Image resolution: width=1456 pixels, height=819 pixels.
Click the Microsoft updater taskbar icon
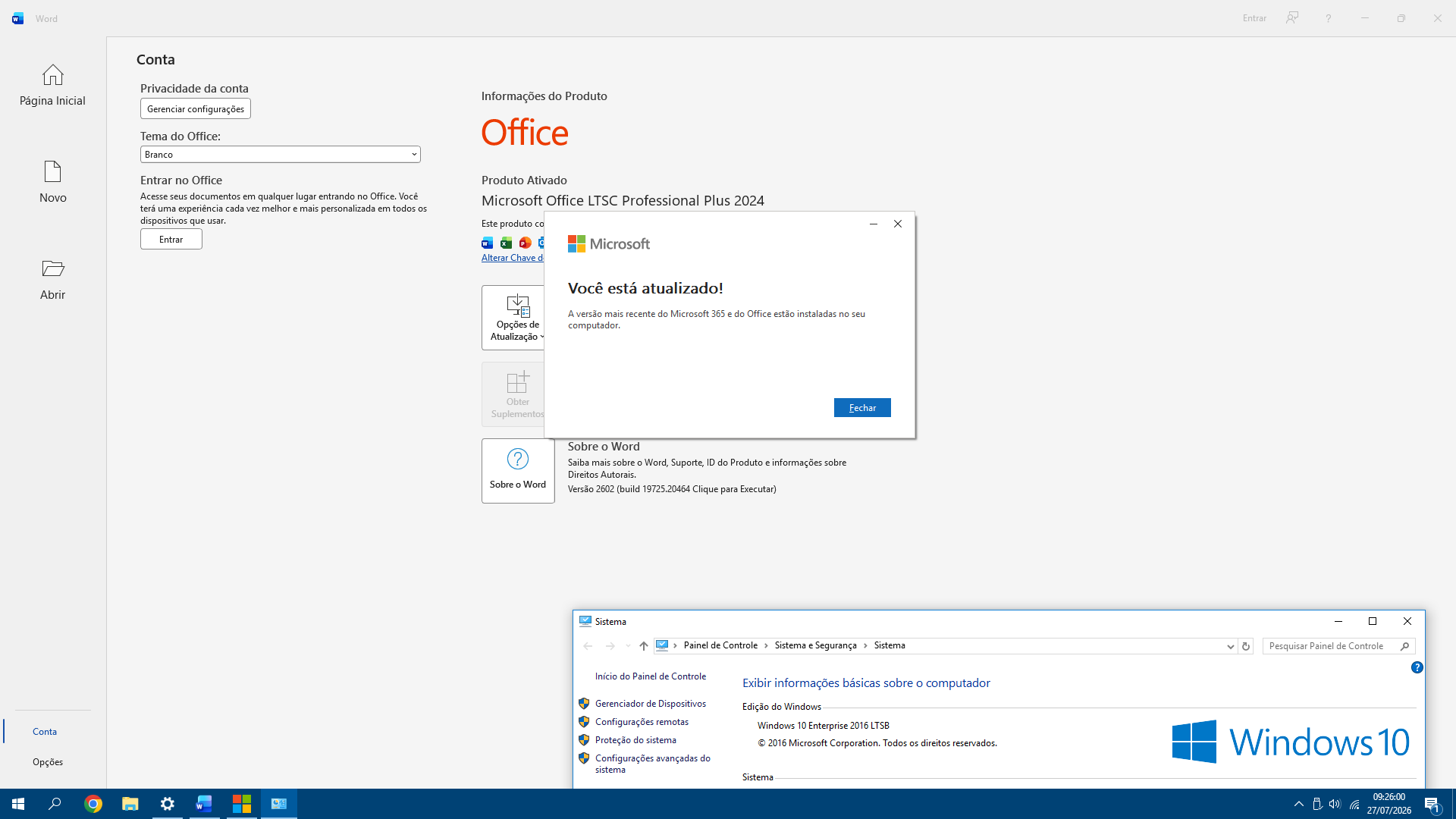point(242,804)
